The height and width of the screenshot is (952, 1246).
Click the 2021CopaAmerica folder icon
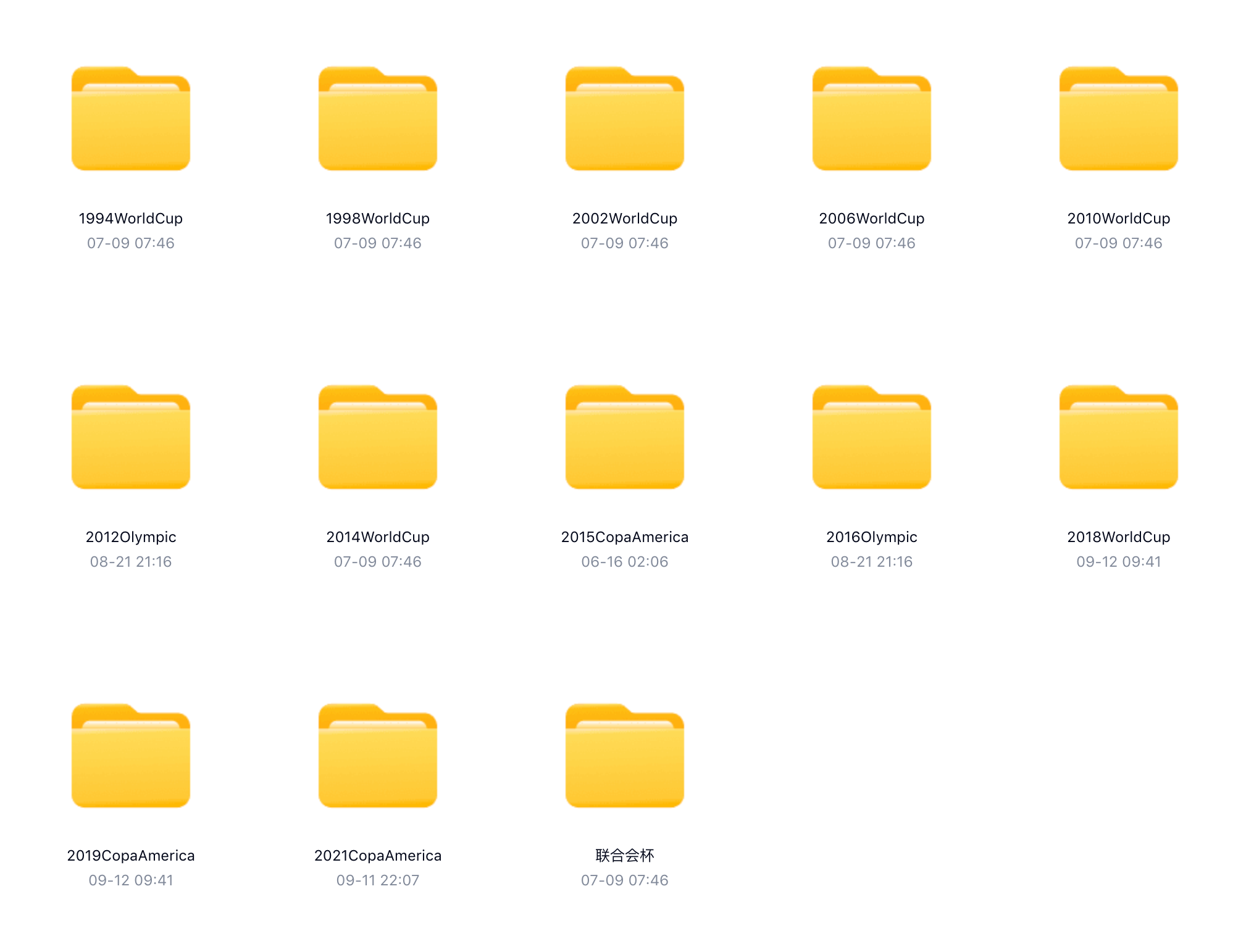pyautogui.click(x=378, y=756)
